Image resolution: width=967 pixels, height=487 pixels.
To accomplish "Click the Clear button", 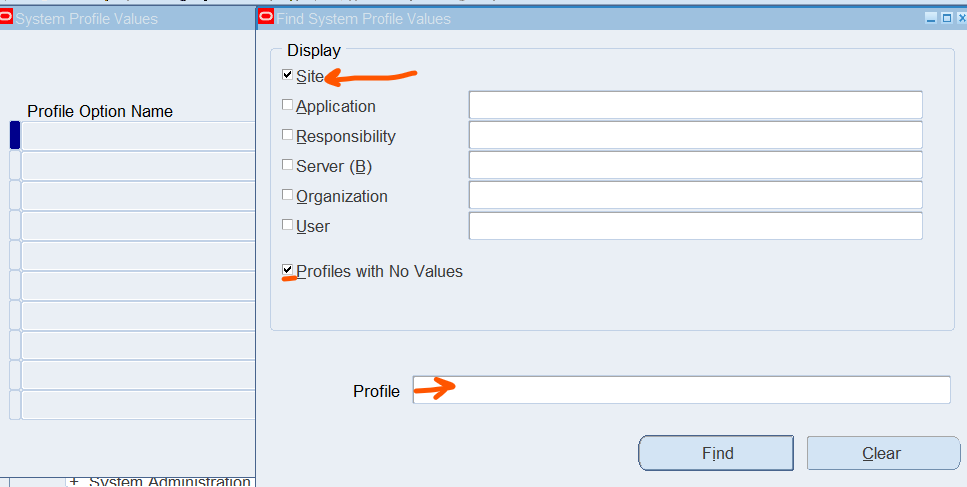I will point(884,453).
